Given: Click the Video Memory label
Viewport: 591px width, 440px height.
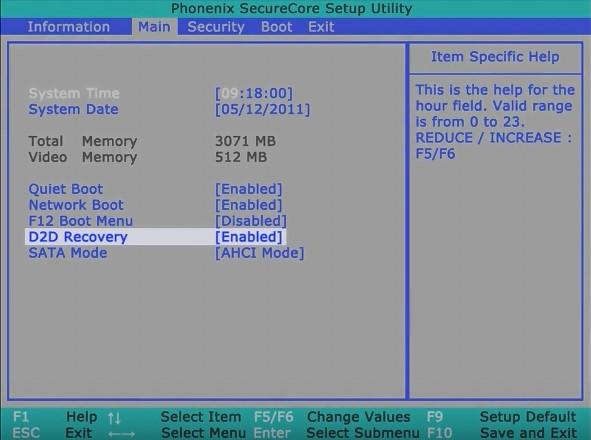Looking at the screenshot, I should coord(83,157).
